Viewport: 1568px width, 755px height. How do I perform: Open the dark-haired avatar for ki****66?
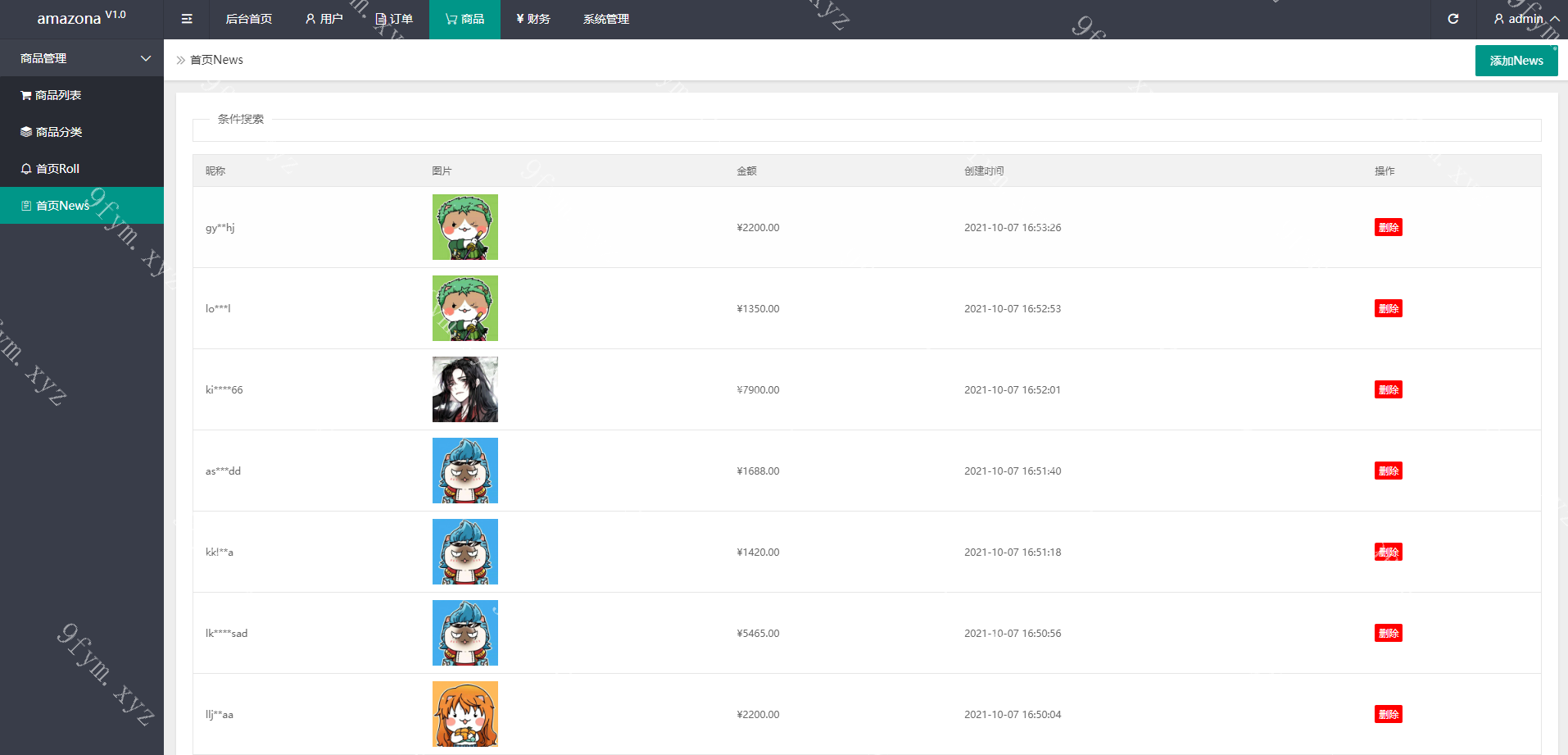(465, 389)
